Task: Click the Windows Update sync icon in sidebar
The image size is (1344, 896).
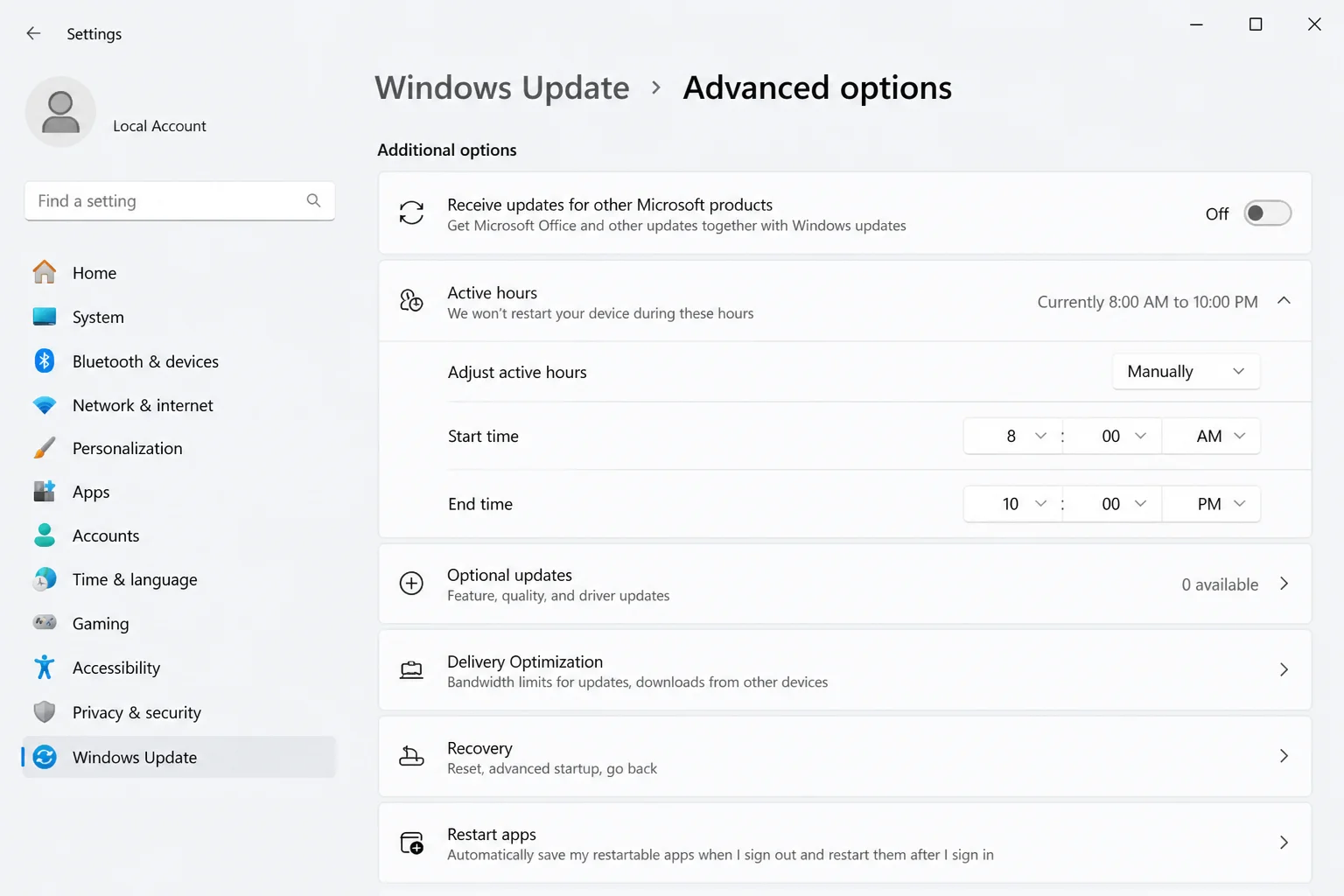Action: click(45, 757)
